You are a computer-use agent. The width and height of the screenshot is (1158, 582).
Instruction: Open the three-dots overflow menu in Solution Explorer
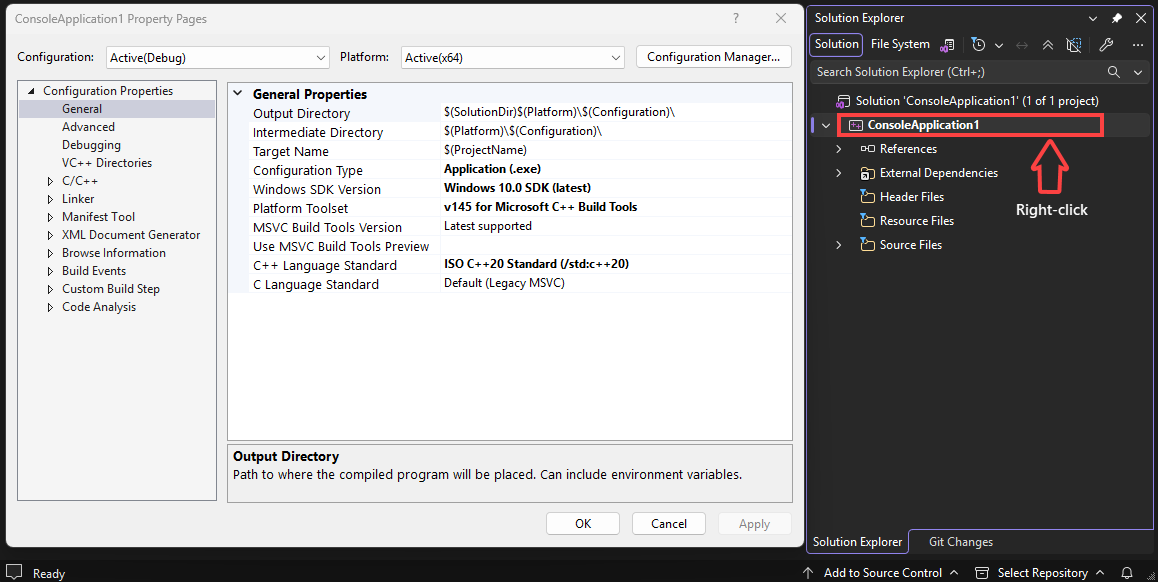point(1138,45)
